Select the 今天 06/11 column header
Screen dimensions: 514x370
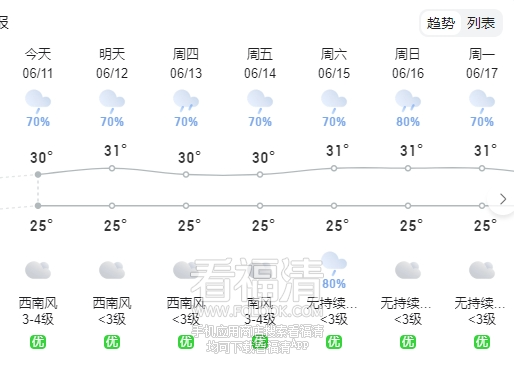tap(38, 63)
